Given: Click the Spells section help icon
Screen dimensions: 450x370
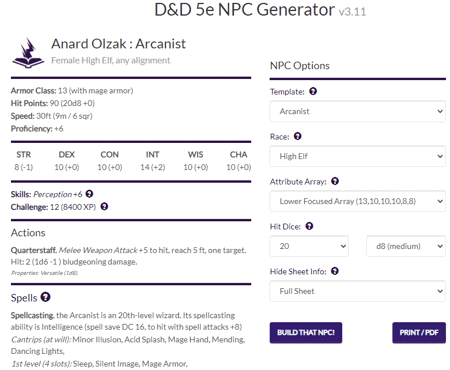Looking at the screenshot, I should (45, 297).
